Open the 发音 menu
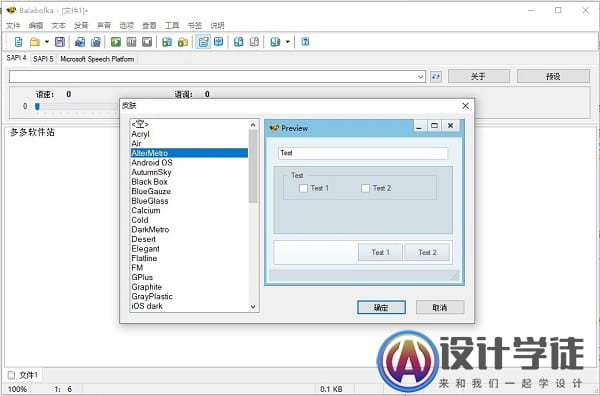 [x=81, y=25]
